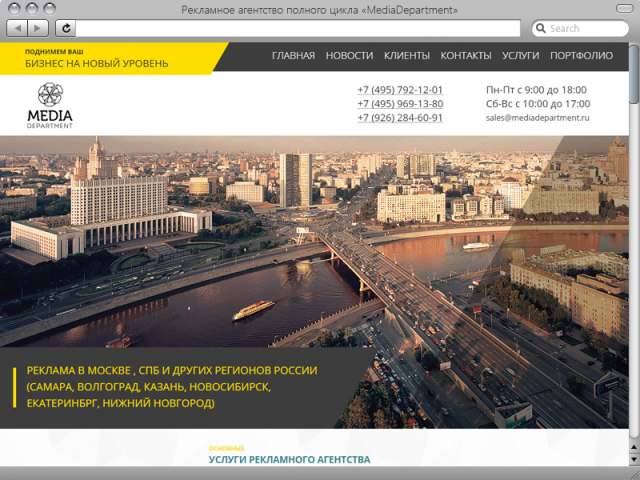Focus the browser address bar
This screenshot has height=480, width=640.
pyautogui.click(x=298, y=28)
